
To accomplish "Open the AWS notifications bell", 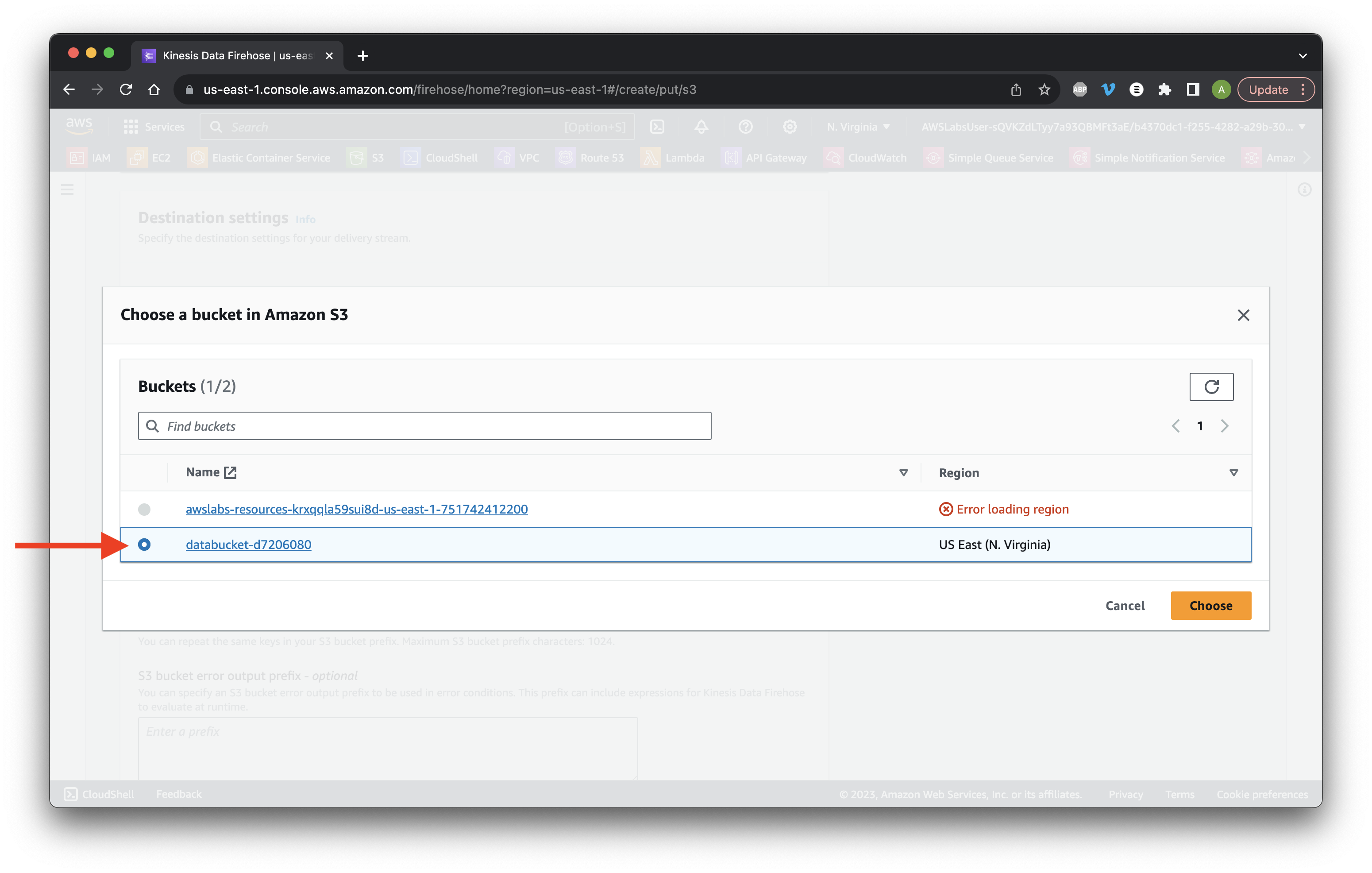I will click(x=701, y=127).
